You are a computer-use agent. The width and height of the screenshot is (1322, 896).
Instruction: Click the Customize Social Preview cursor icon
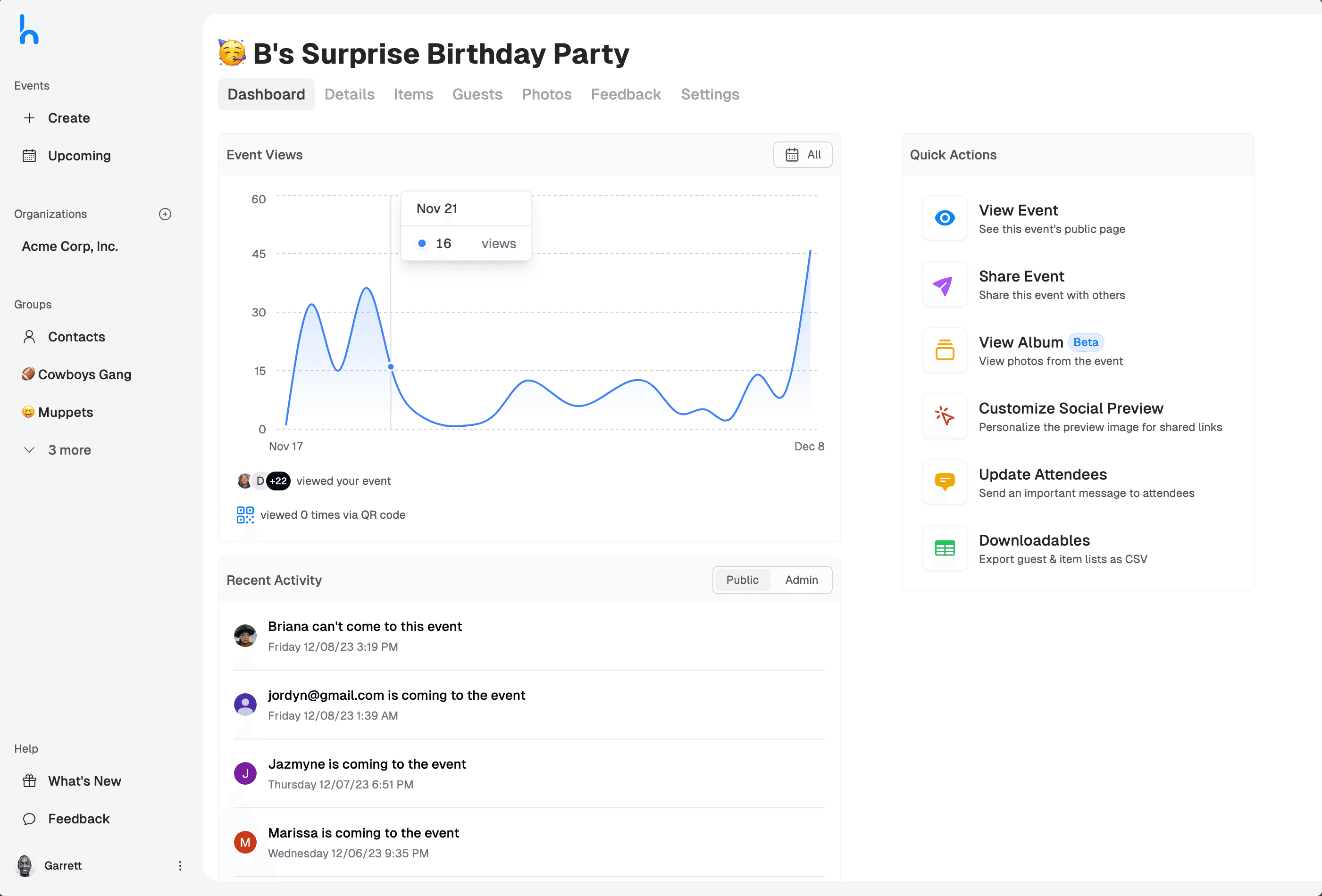pyautogui.click(x=944, y=416)
